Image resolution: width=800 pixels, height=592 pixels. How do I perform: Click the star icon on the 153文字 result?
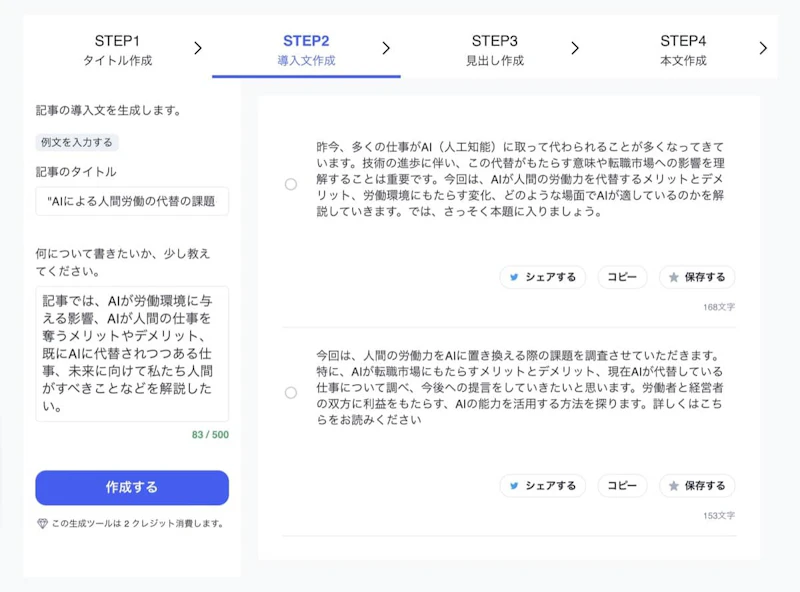click(673, 486)
